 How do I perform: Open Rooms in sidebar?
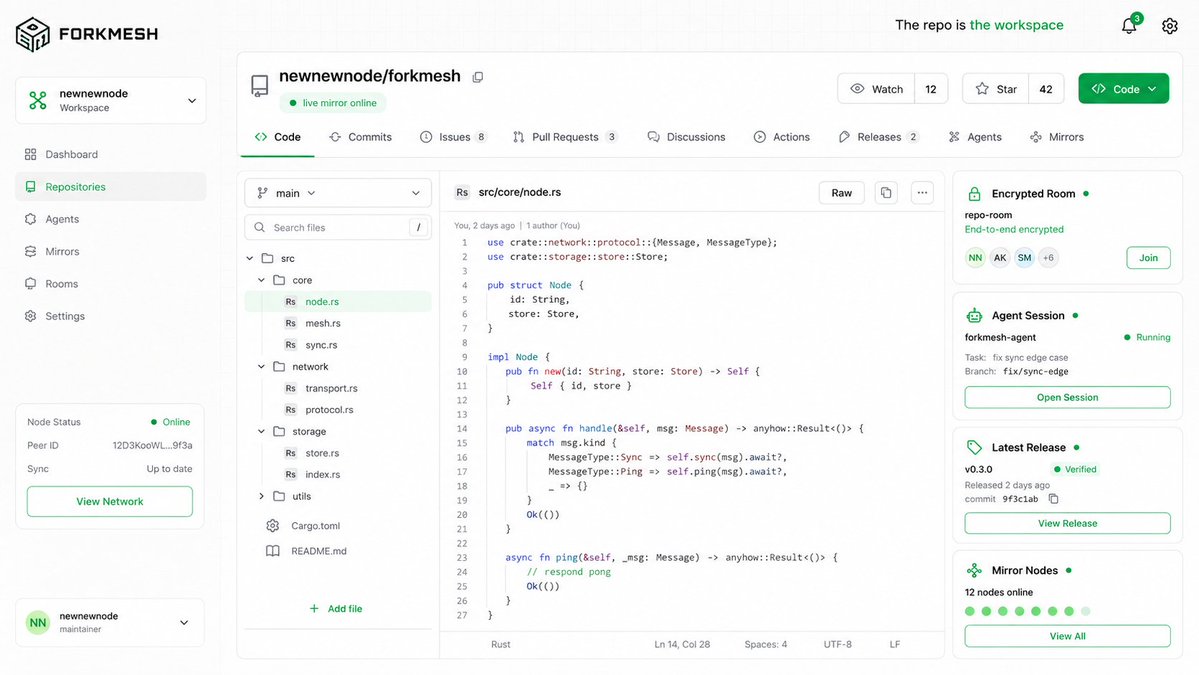pos(111,284)
